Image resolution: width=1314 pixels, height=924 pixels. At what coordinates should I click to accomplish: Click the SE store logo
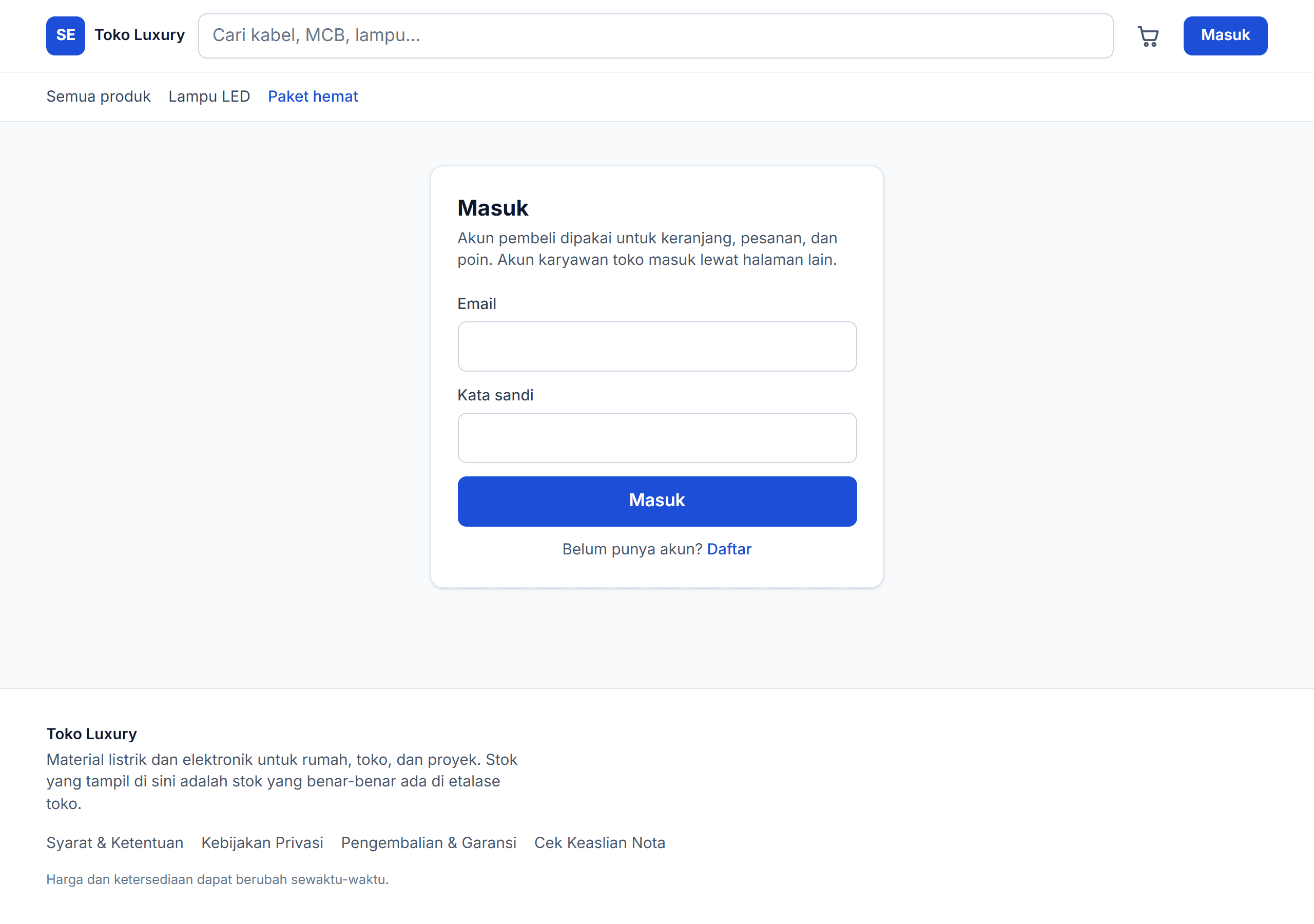[x=66, y=35]
